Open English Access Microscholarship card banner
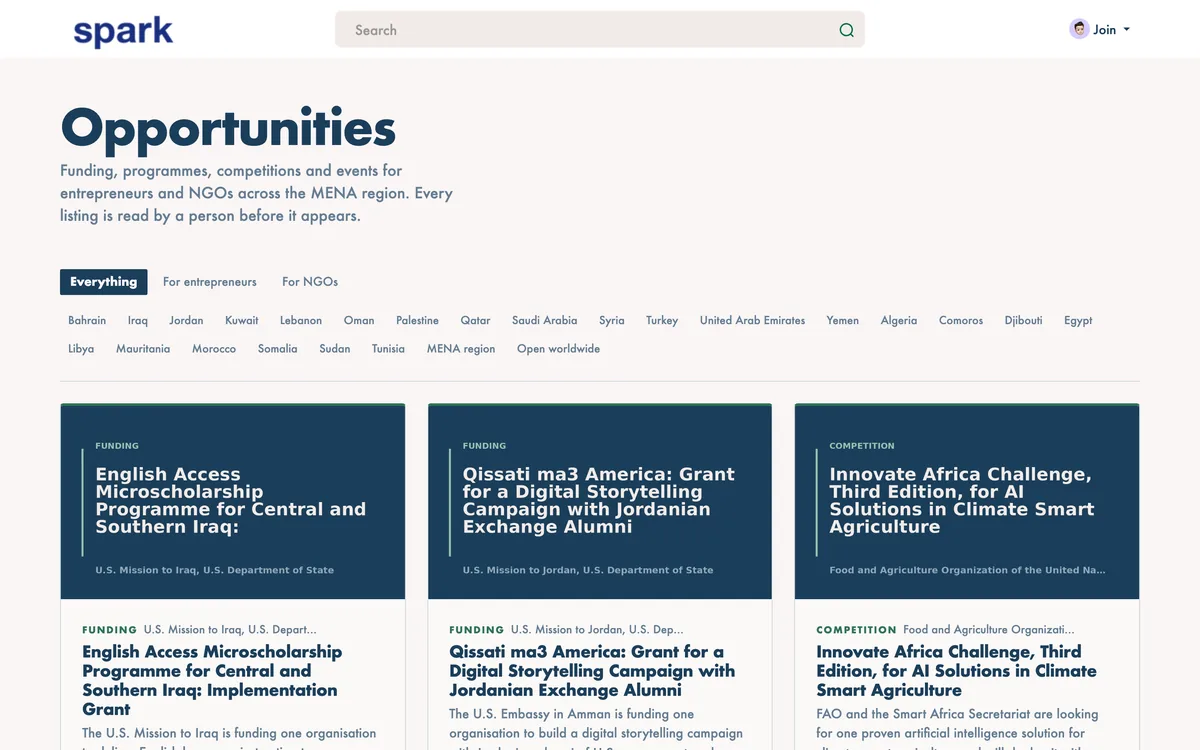The width and height of the screenshot is (1200, 750). tap(233, 502)
